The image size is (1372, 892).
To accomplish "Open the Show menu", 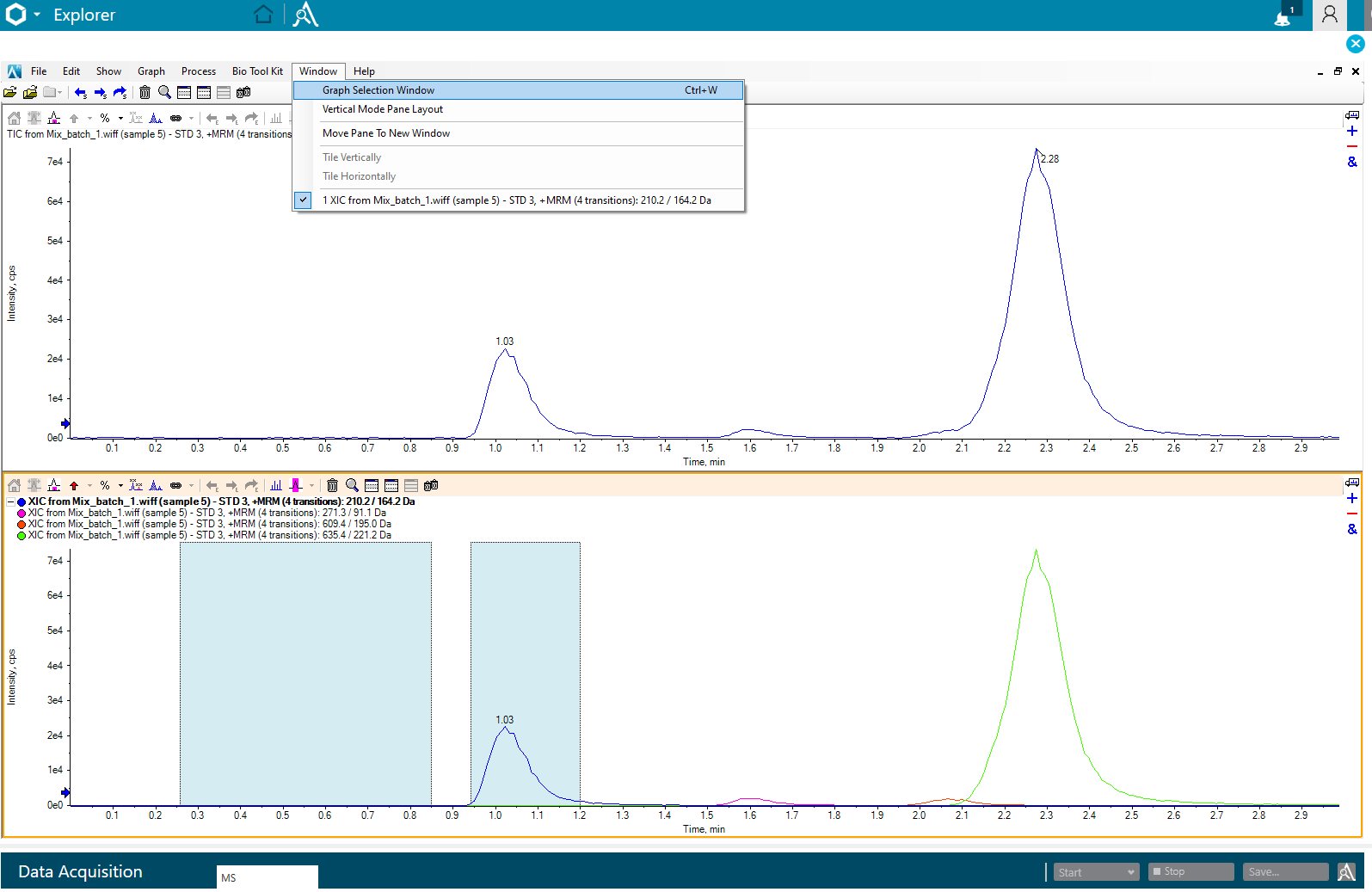I will click(x=108, y=71).
